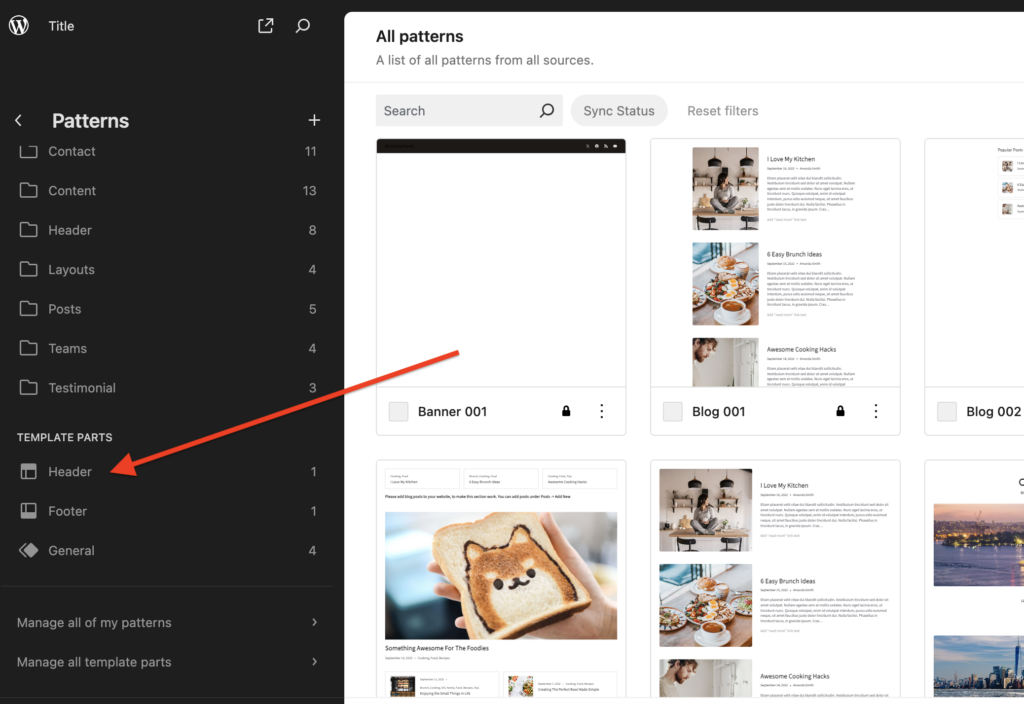Open the Teams patterns category
1024x704 pixels.
(168, 348)
